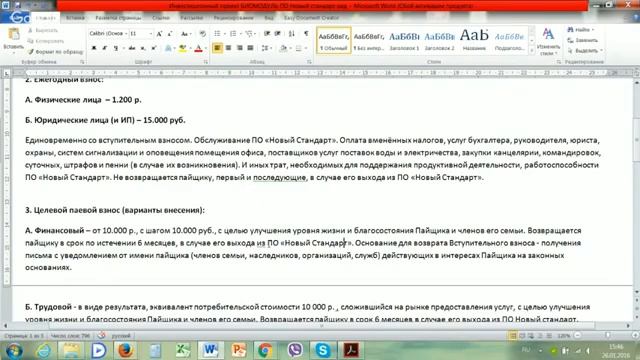Image resolution: width=640 pixels, height=360 pixels.
Task: Apply the Название style
Action: (x=474, y=40)
